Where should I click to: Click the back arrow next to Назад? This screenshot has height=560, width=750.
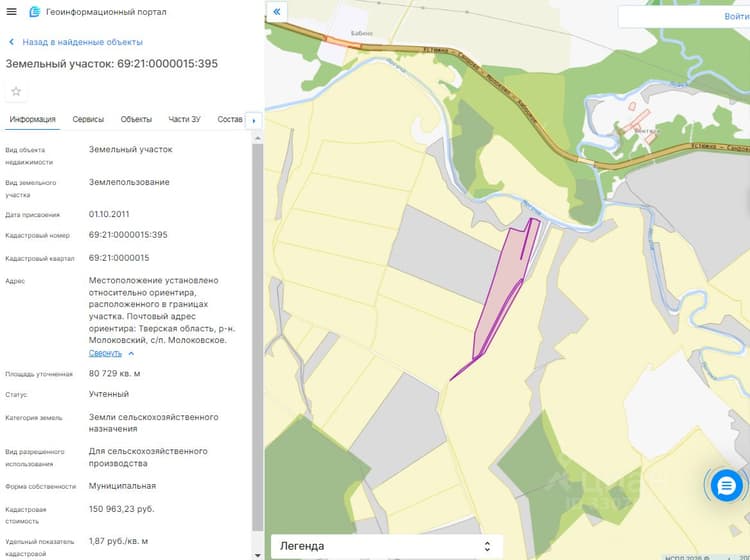tap(11, 42)
